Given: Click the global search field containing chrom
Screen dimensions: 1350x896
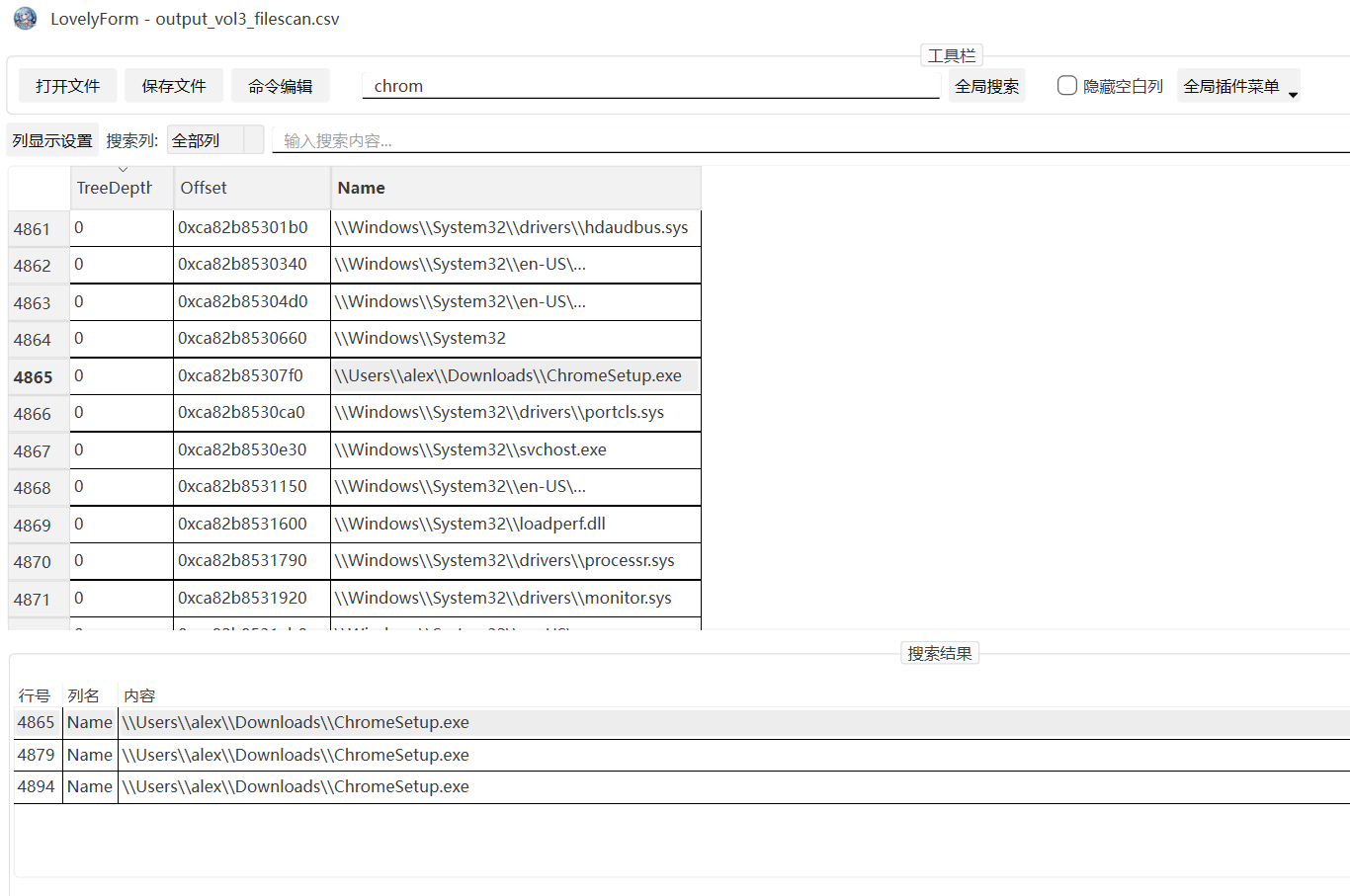Looking at the screenshot, I should point(651,86).
